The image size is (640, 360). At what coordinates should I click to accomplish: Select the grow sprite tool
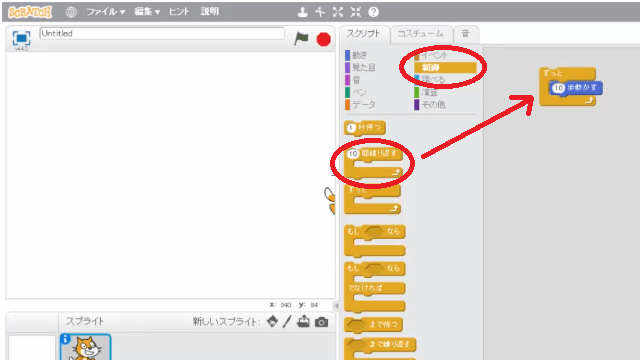coord(338,12)
